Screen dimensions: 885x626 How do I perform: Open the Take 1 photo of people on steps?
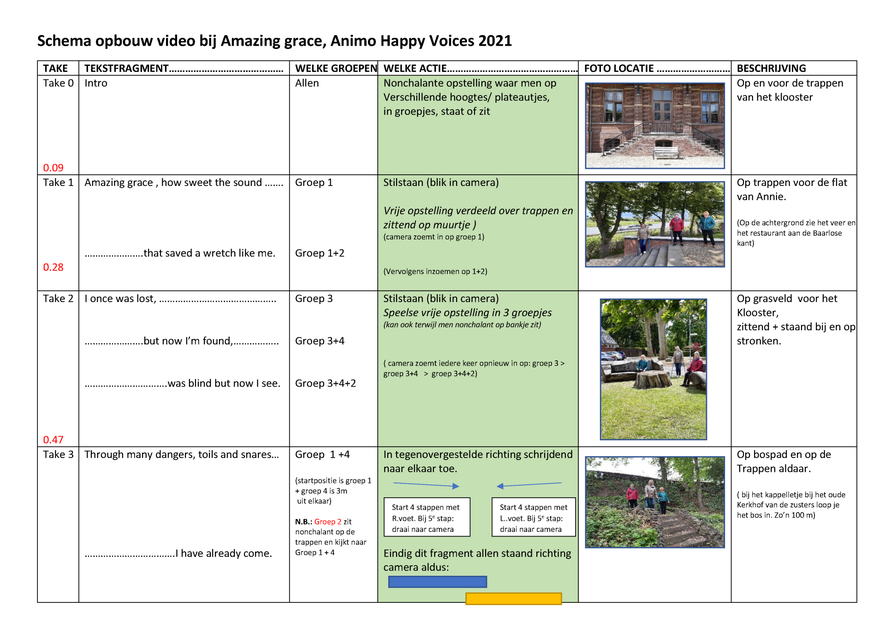coord(655,224)
